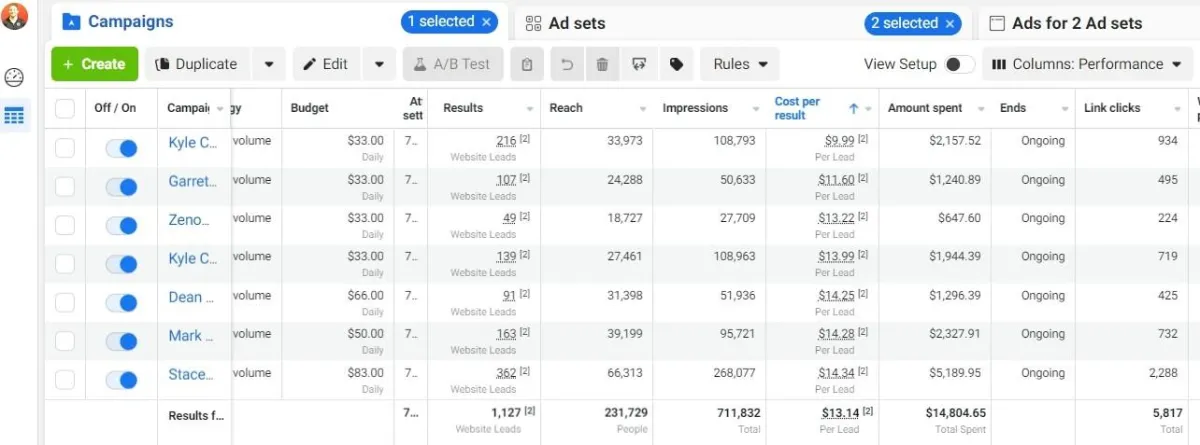Screen dimensions: 1200x445
Task: Toggle the View Setup switch
Action: pyautogui.click(x=958, y=65)
